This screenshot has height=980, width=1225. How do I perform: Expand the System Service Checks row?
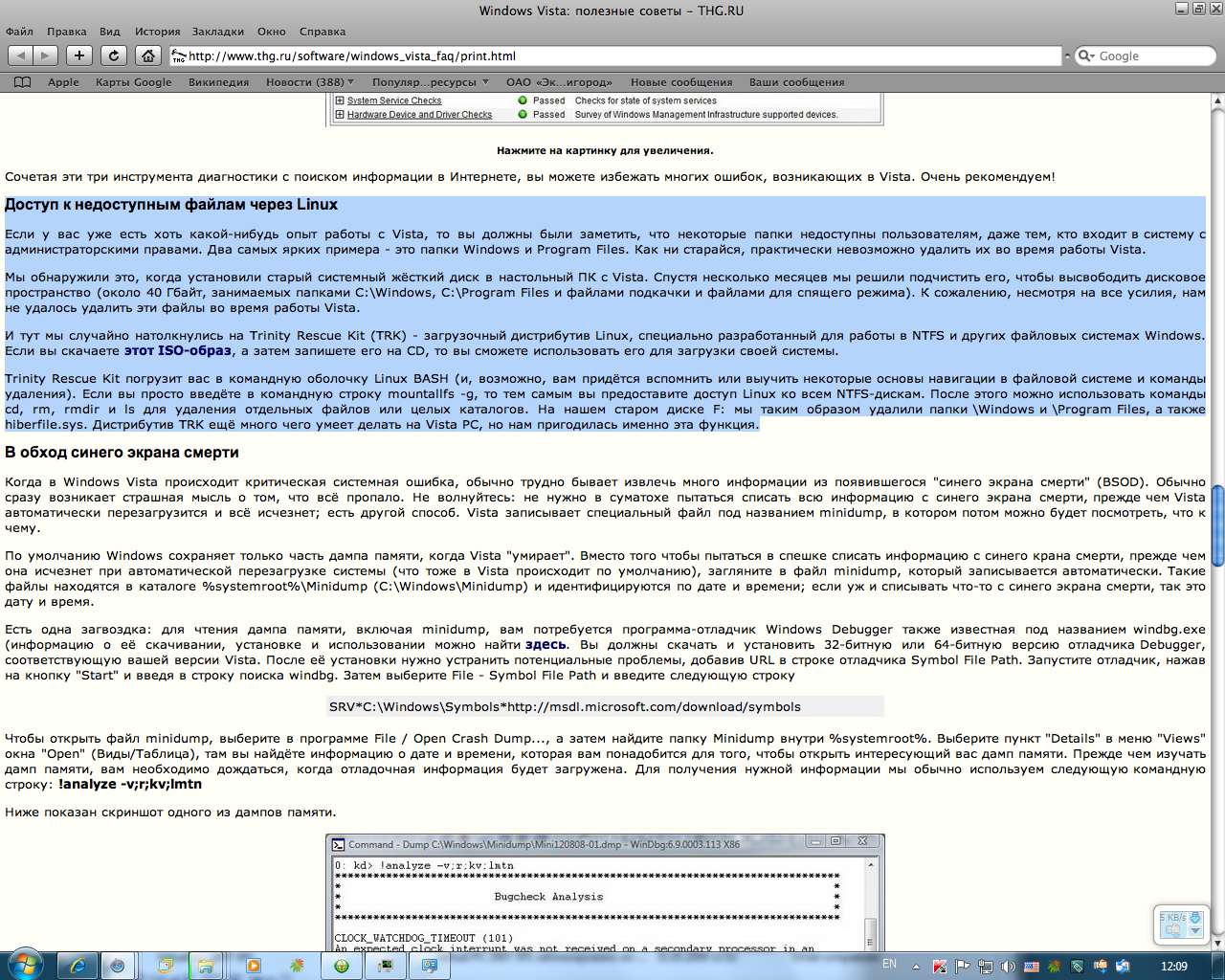[x=340, y=100]
